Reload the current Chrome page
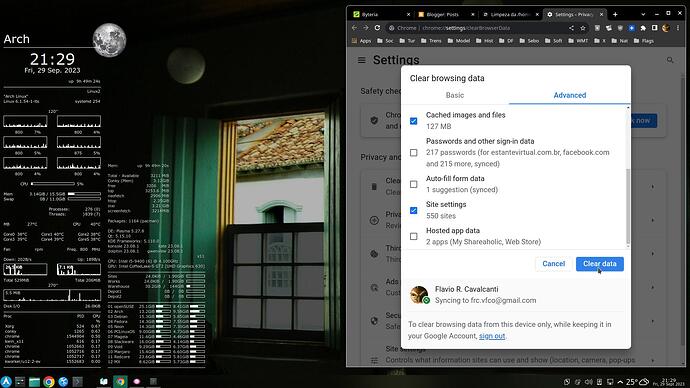The width and height of the screenshot is (690, 388). point(377,28)
